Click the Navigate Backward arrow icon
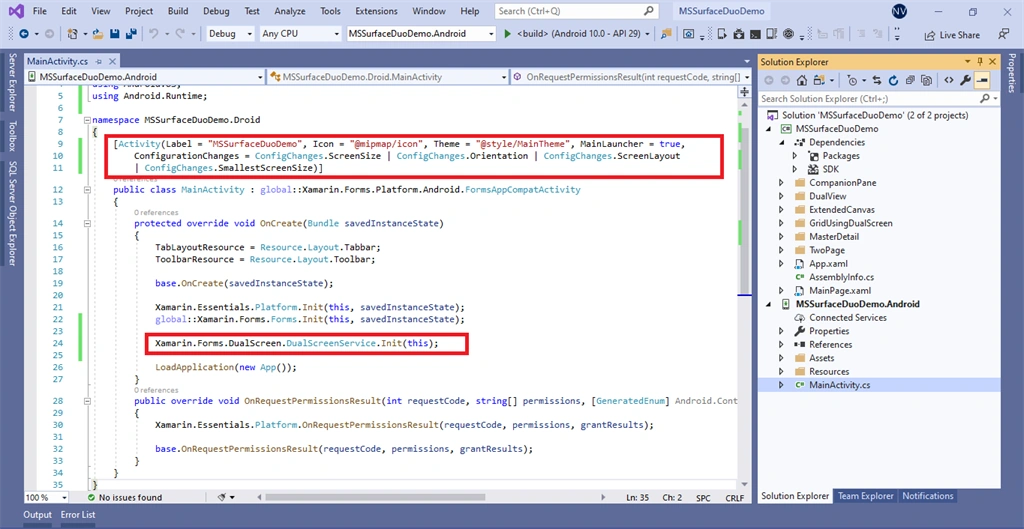The height and width of the screenshot is (529, 1024). (24, 33)
